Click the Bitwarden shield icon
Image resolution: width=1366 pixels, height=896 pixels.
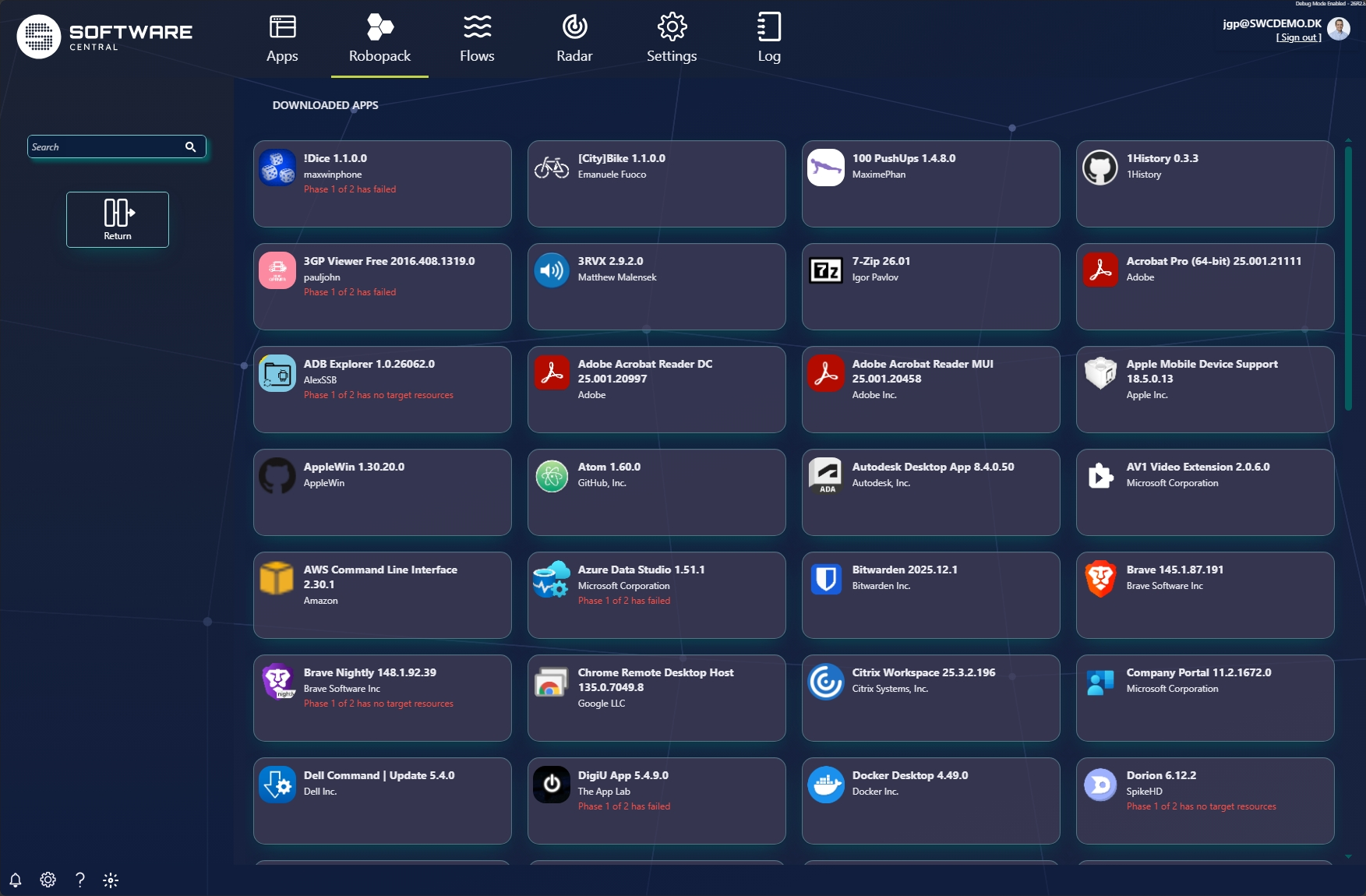click(x=826, y=579)
